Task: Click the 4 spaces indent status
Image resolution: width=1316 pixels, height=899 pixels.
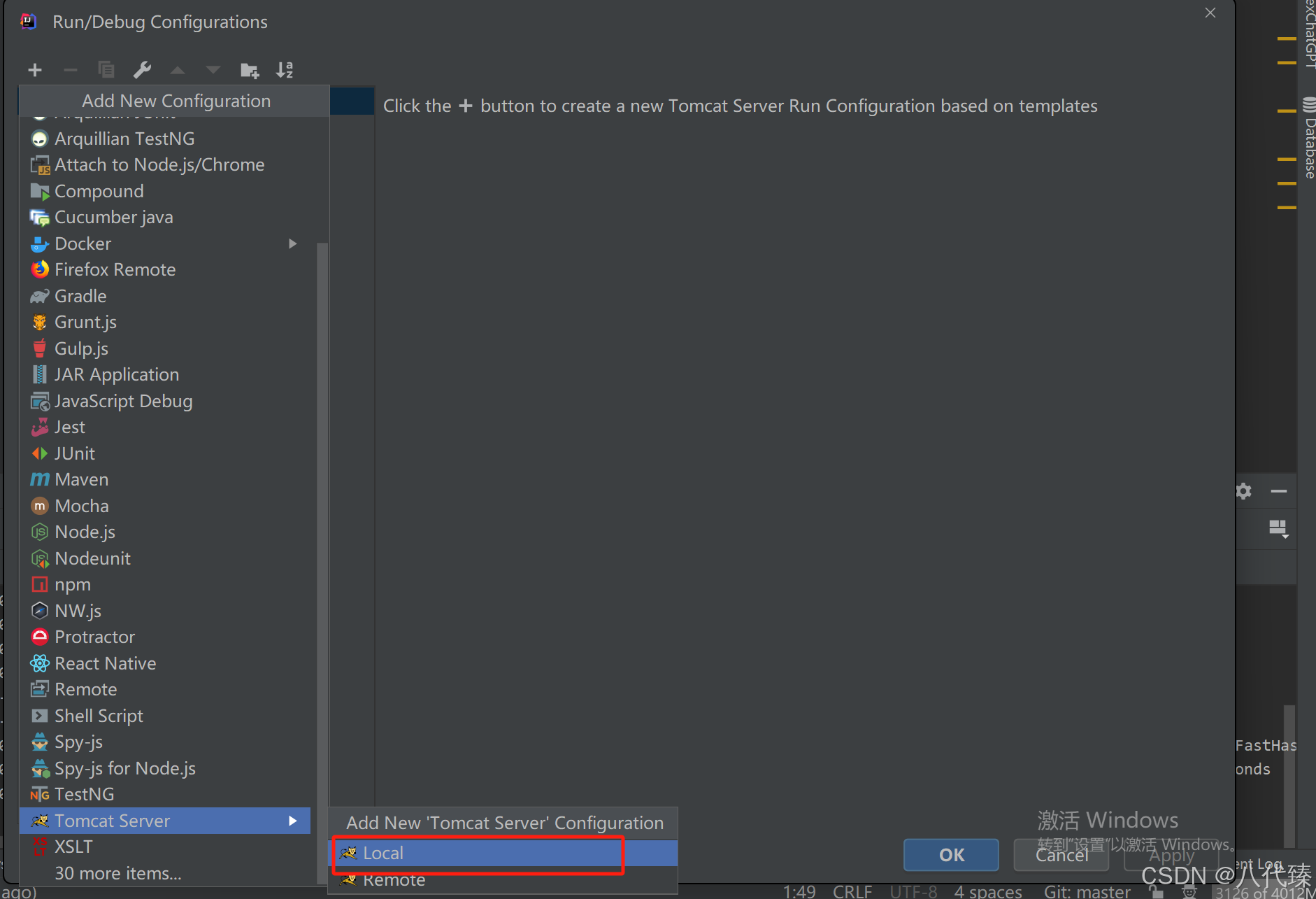Action: (988, 891)
